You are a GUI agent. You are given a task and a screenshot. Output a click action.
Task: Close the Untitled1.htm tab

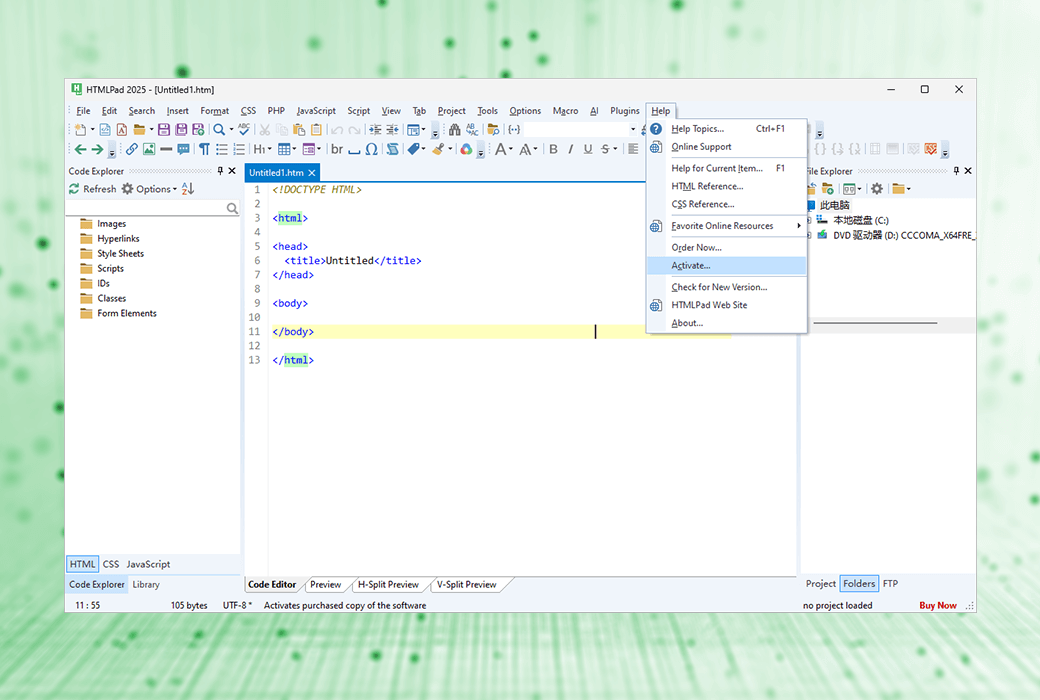point(312,173)
